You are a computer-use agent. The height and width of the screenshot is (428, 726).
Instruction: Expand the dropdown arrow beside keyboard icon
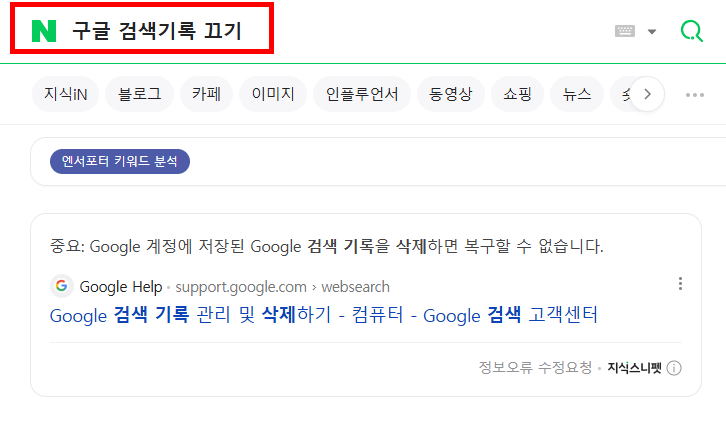click(652, 31)
